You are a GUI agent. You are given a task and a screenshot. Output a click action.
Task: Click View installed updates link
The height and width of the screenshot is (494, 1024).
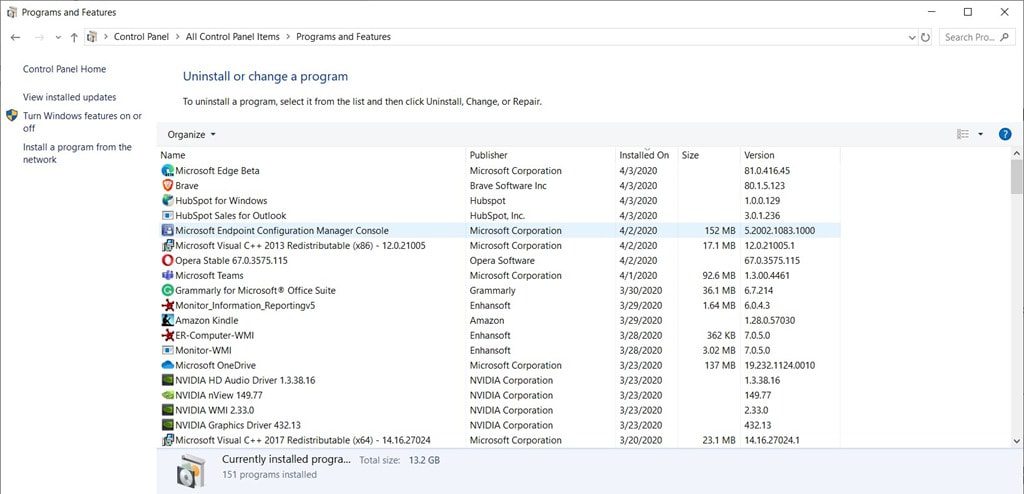pyautogui.click(x=69, y=97)
